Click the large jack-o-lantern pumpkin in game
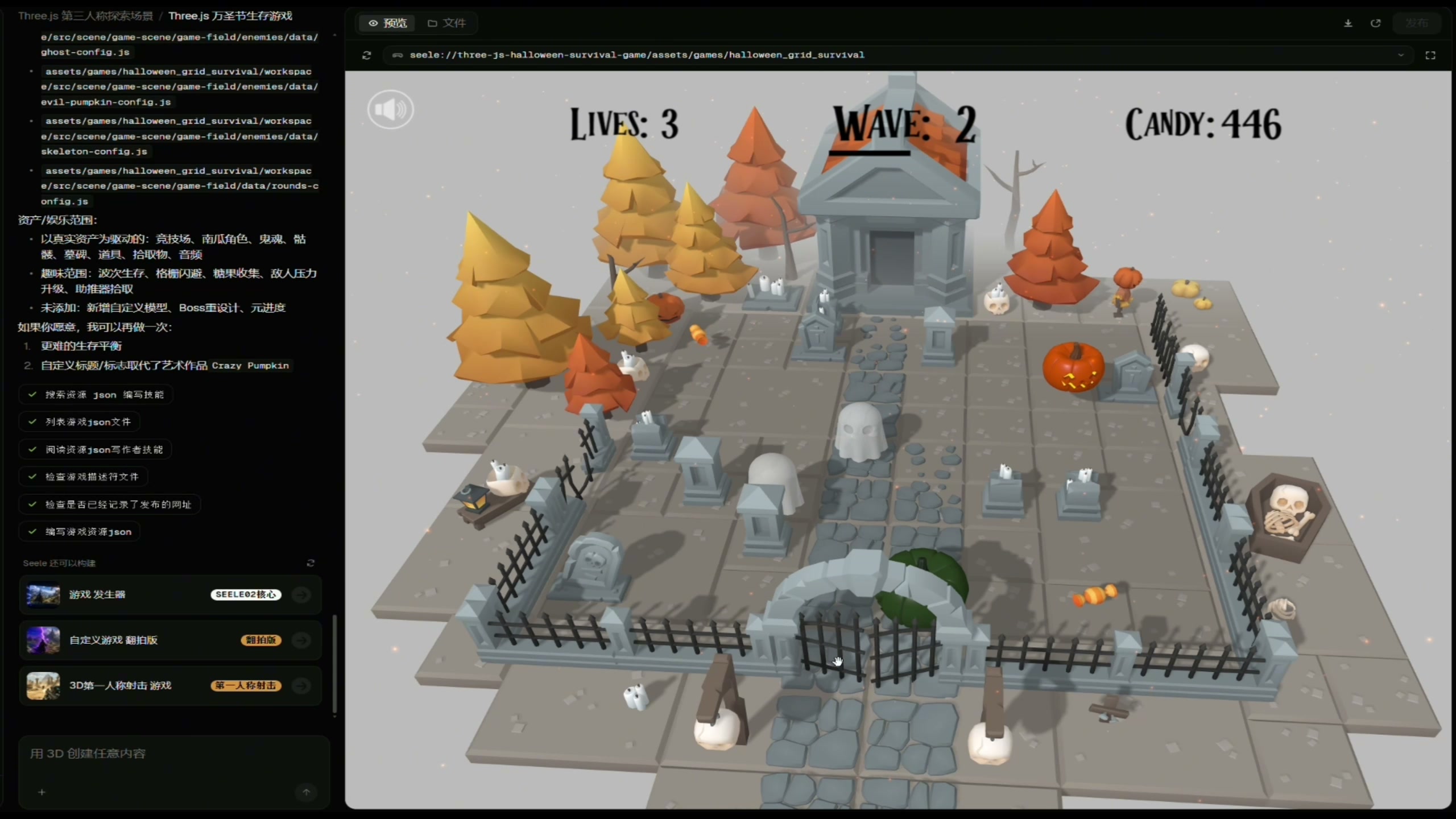This screenshot has height=819, width=1456. pos(1073,368)
